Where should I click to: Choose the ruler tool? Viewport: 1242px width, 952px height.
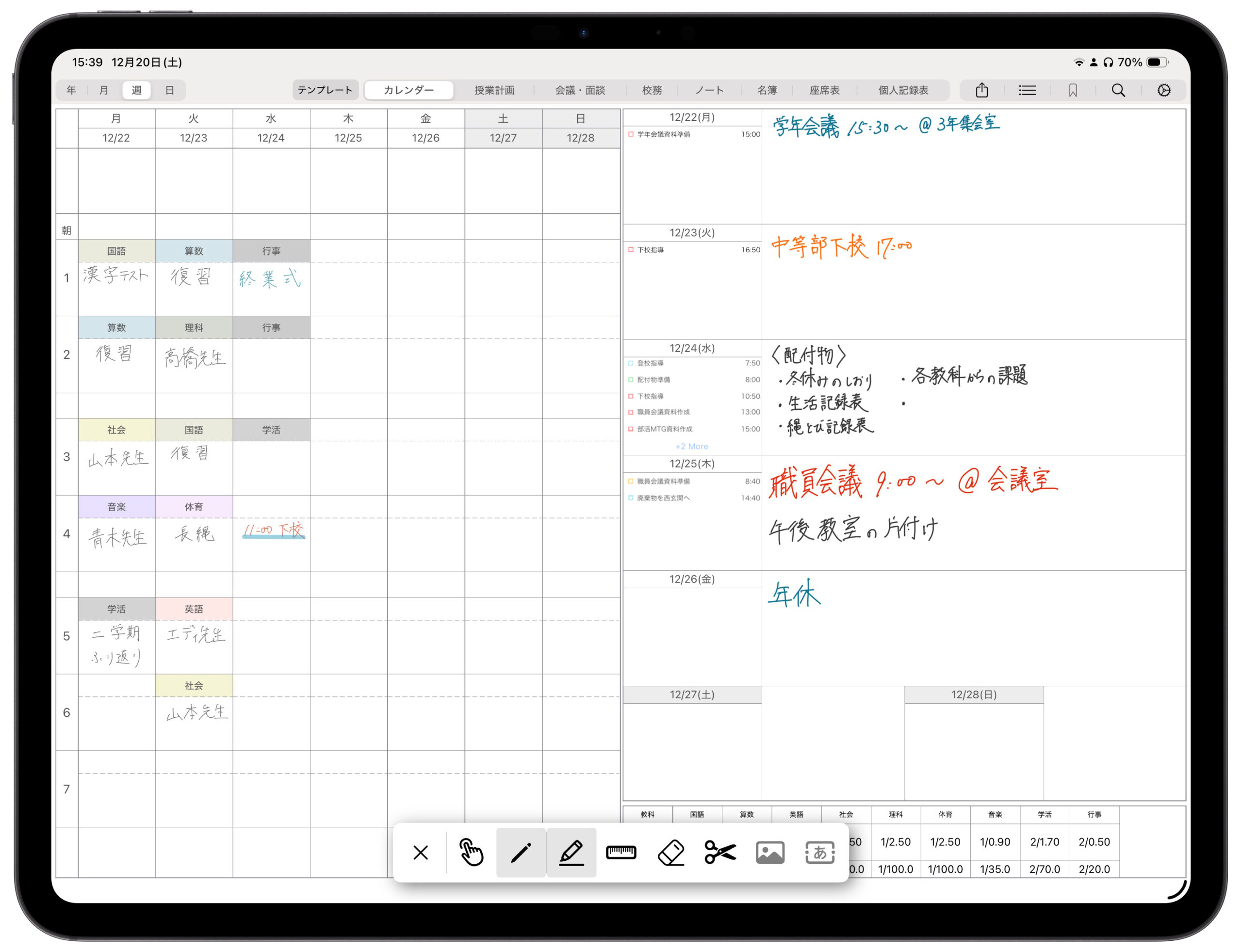click(621, 852)
